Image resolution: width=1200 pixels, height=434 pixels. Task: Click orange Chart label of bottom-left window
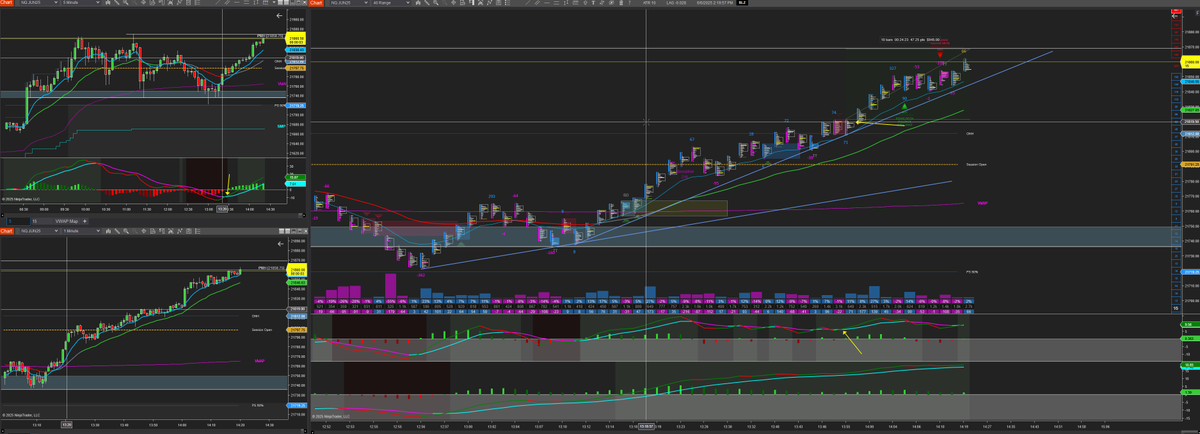(7, 231)
